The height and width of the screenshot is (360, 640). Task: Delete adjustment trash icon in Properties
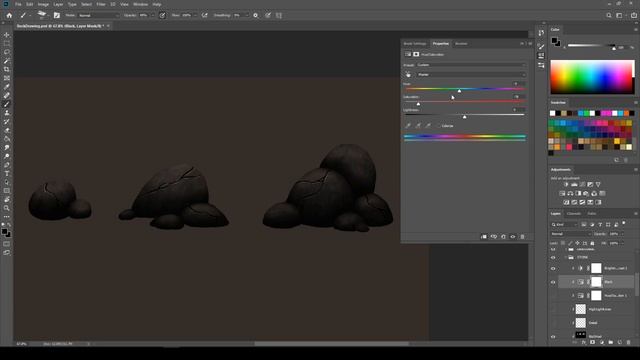(x=522, y=237)
